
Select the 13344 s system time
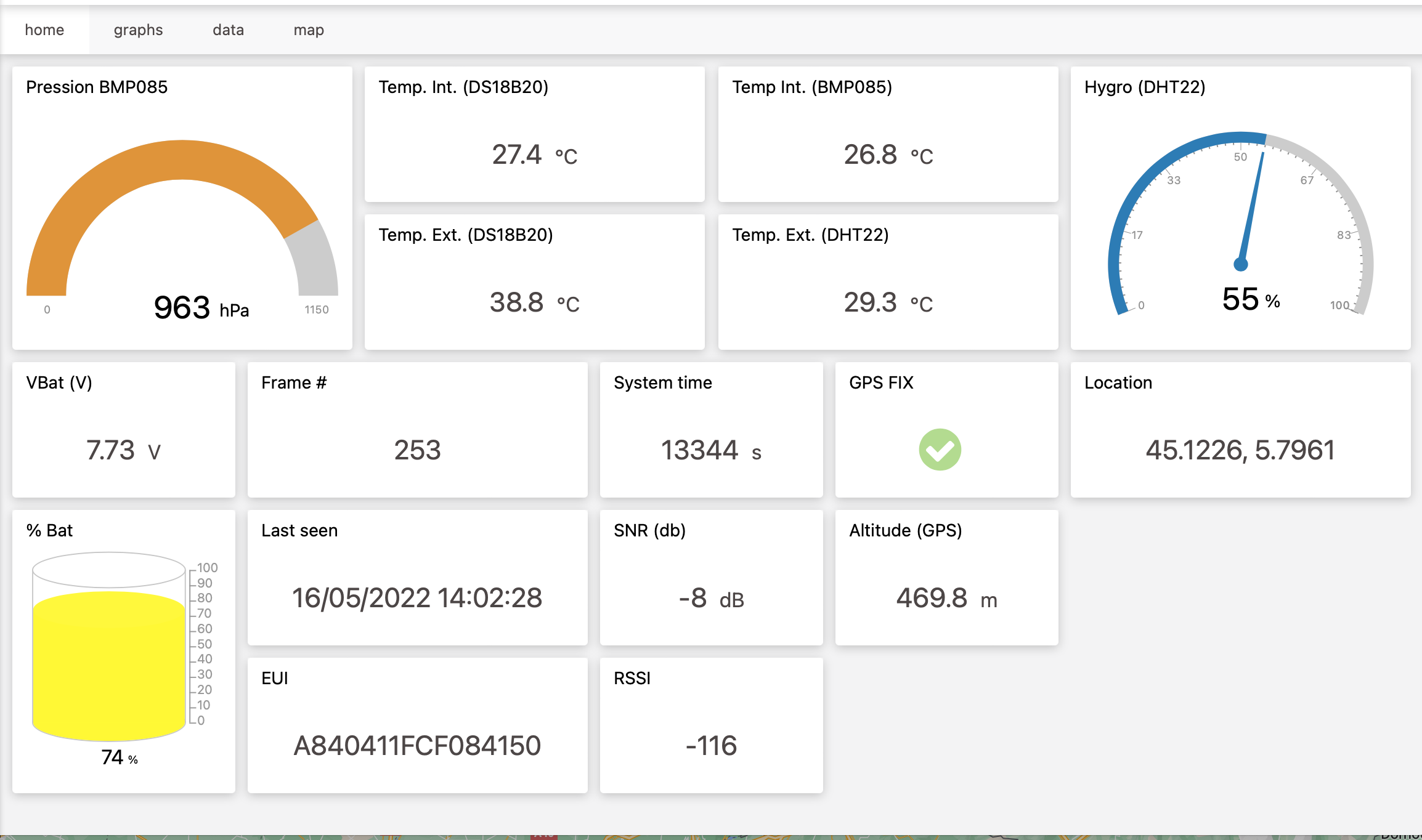(x=712, y=450)
